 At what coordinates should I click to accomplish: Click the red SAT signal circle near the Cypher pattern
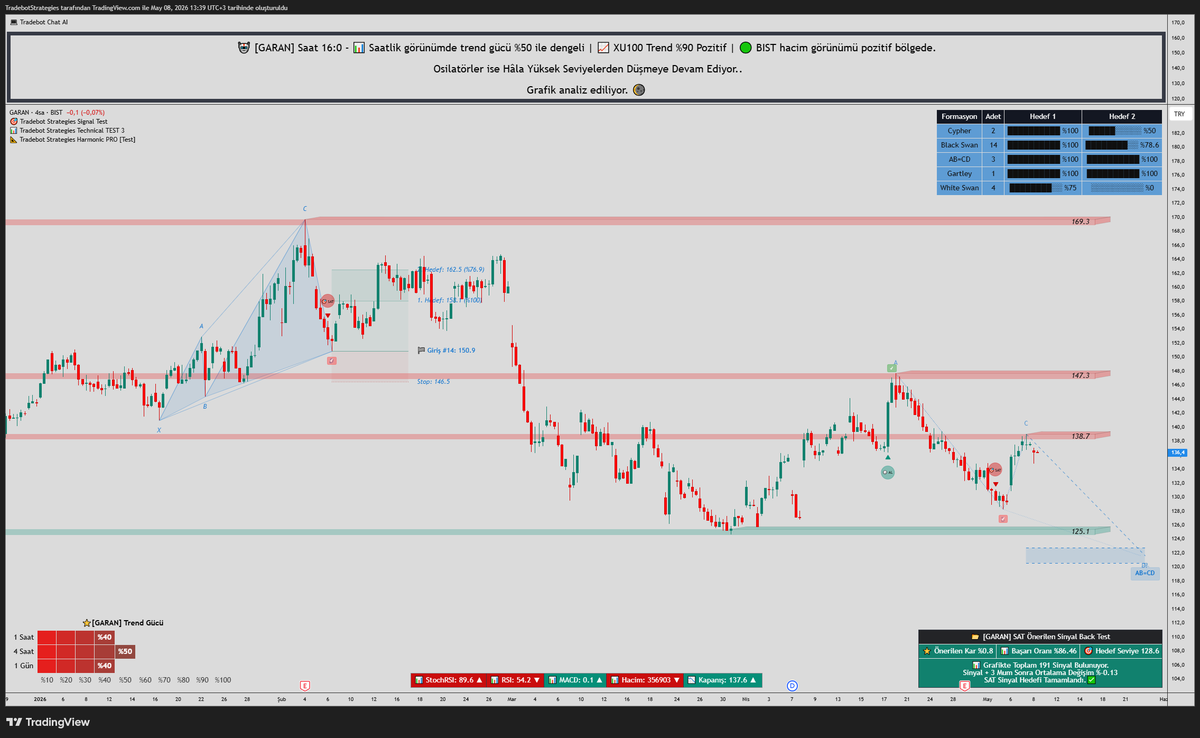(x=327, y=300)
